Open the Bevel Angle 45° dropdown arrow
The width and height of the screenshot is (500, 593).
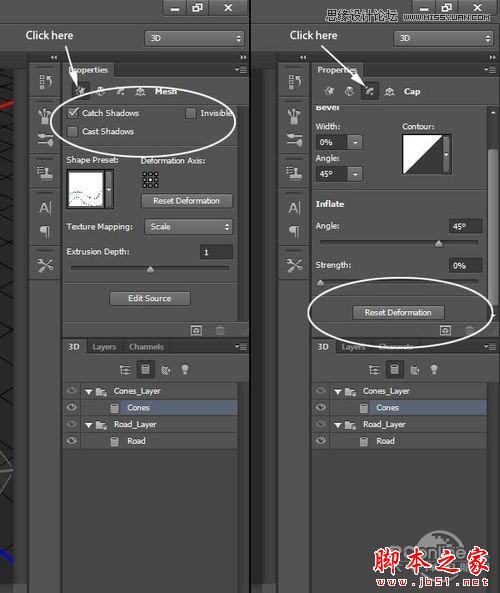click(x=355, y=174)
